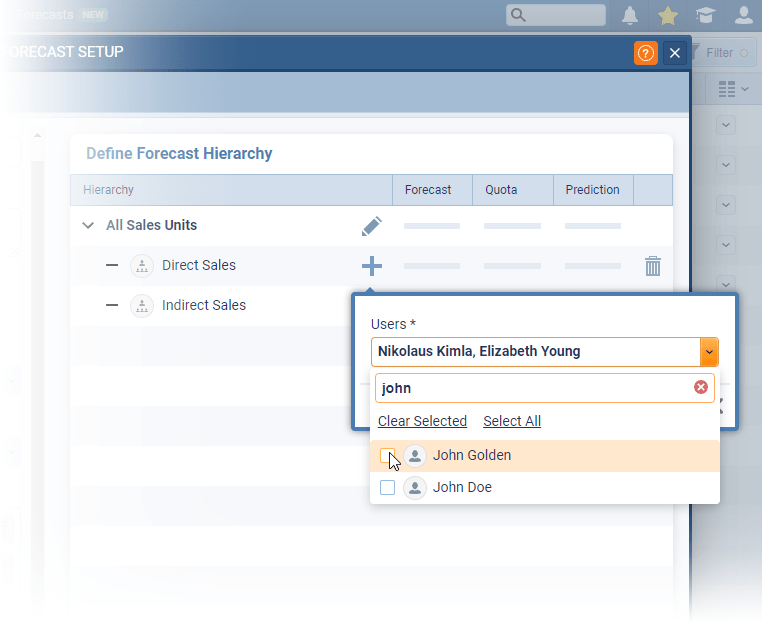Open the user profile icon in top bar
762x623 pixels.
pyautogui.click(x=743, y=15)
